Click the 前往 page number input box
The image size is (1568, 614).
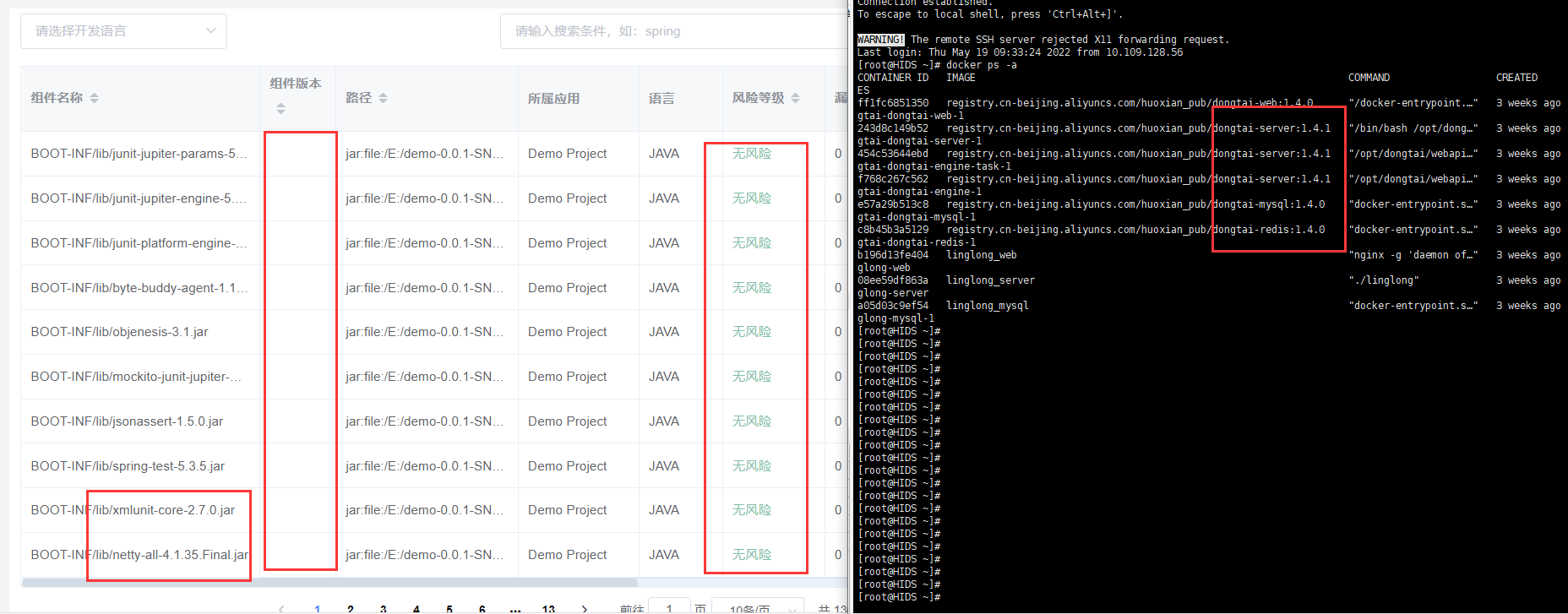[x=667, y=607]
